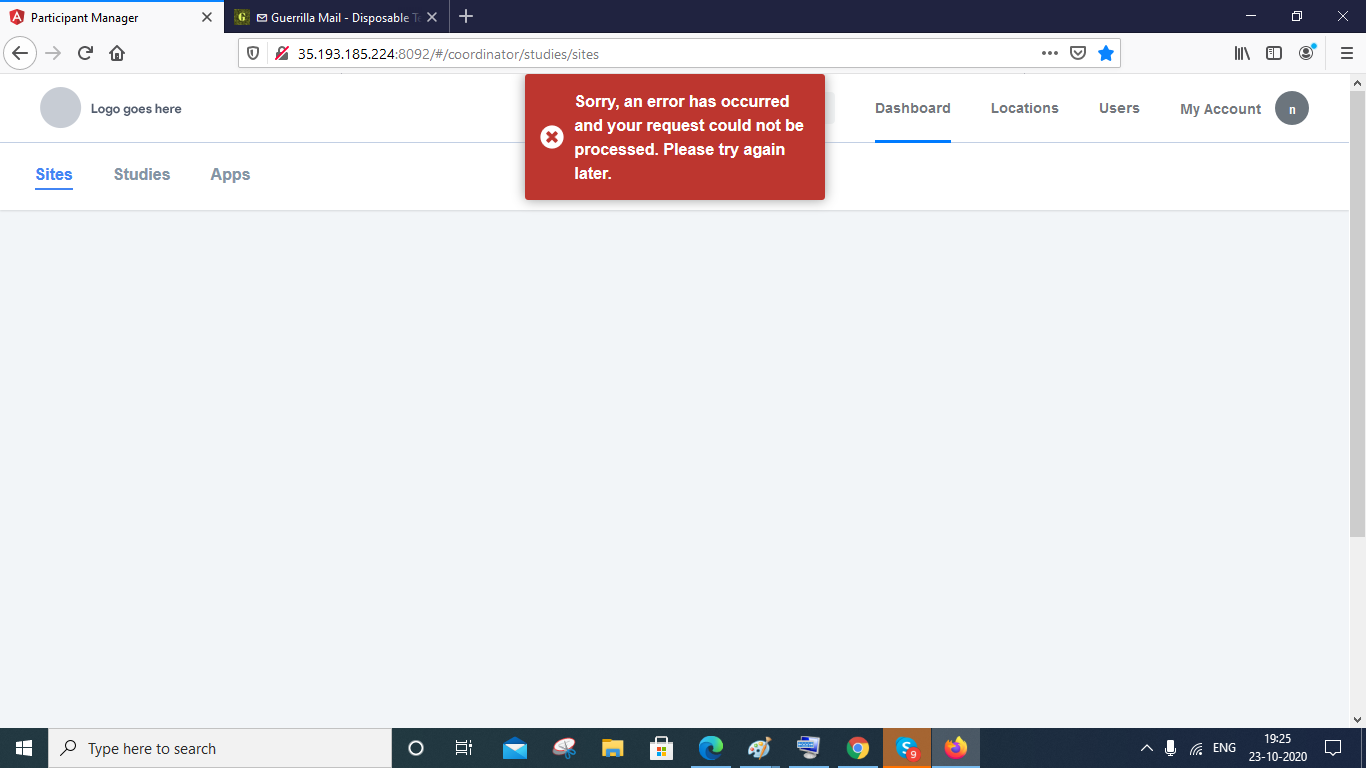Viewport: 1366px width, 768px height.
Task: Open the Windows Start menu
Action: click(24, 748)
